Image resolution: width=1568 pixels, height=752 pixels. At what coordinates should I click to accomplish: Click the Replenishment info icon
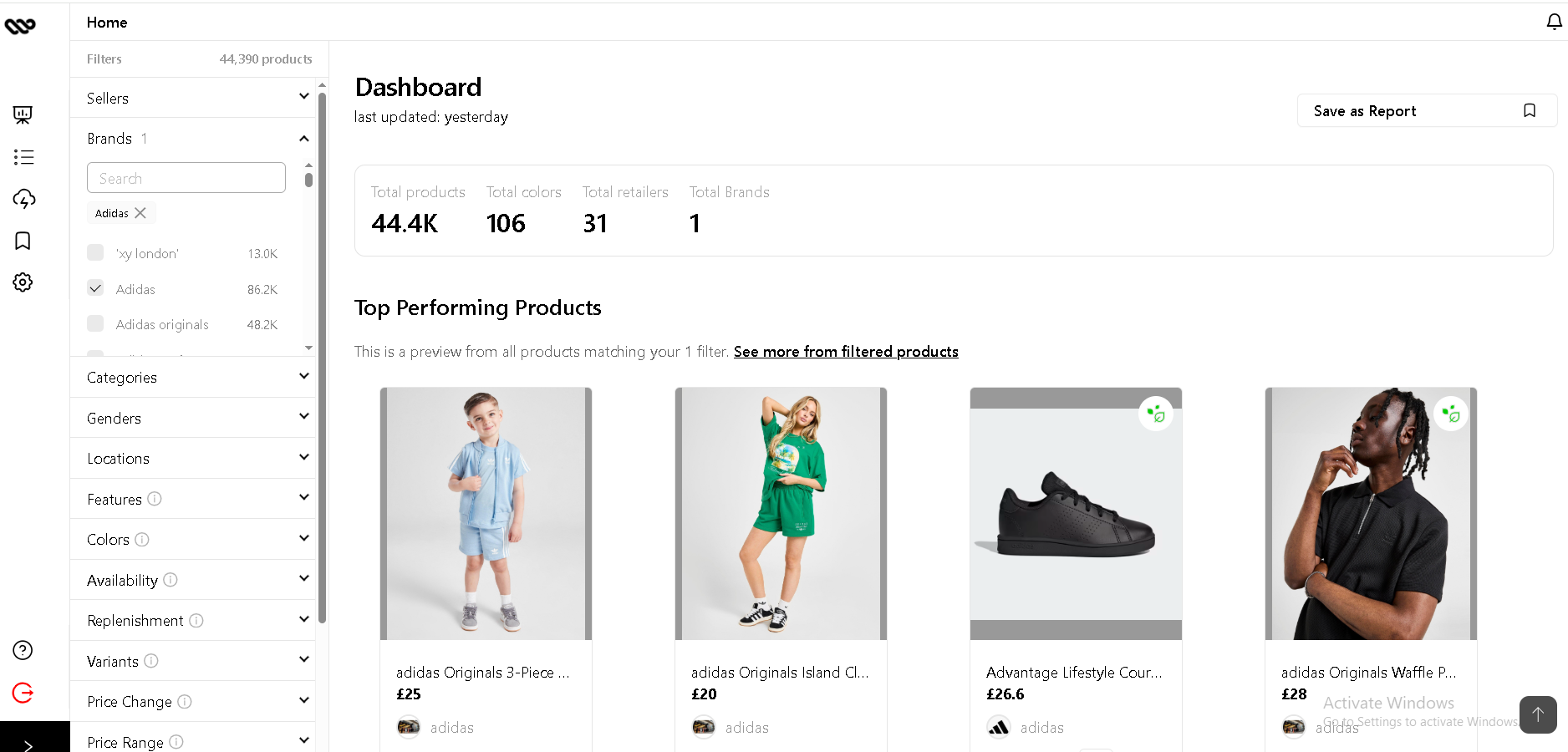196,621
